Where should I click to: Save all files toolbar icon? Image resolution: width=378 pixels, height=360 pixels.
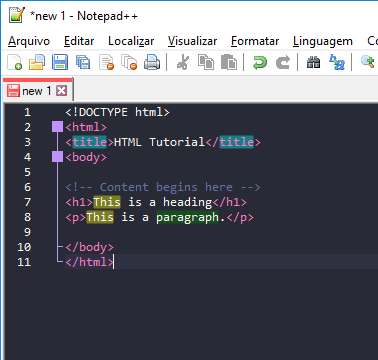coord(83,62)
